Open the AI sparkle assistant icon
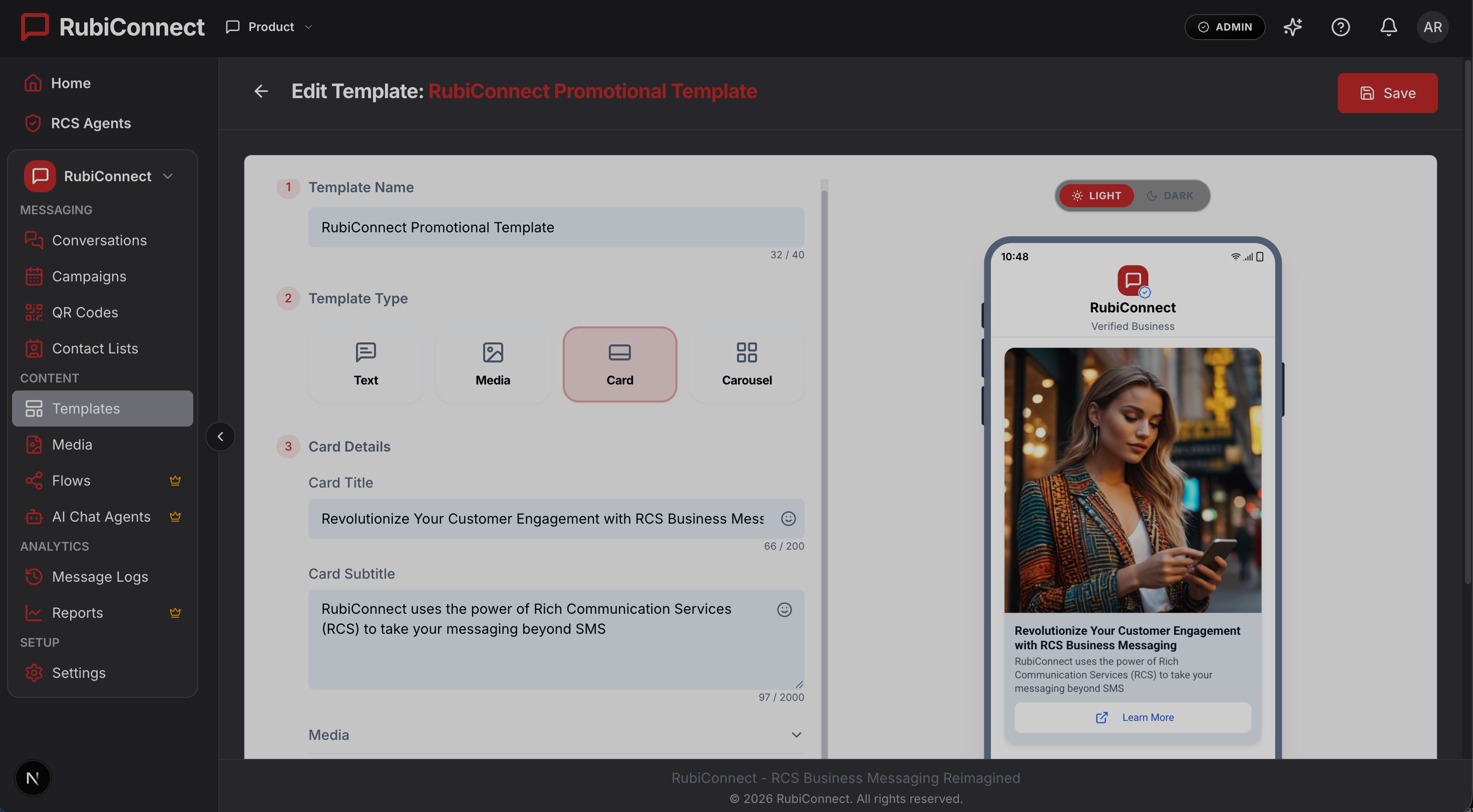1473x812 pixels. [x=1292, y=27]
